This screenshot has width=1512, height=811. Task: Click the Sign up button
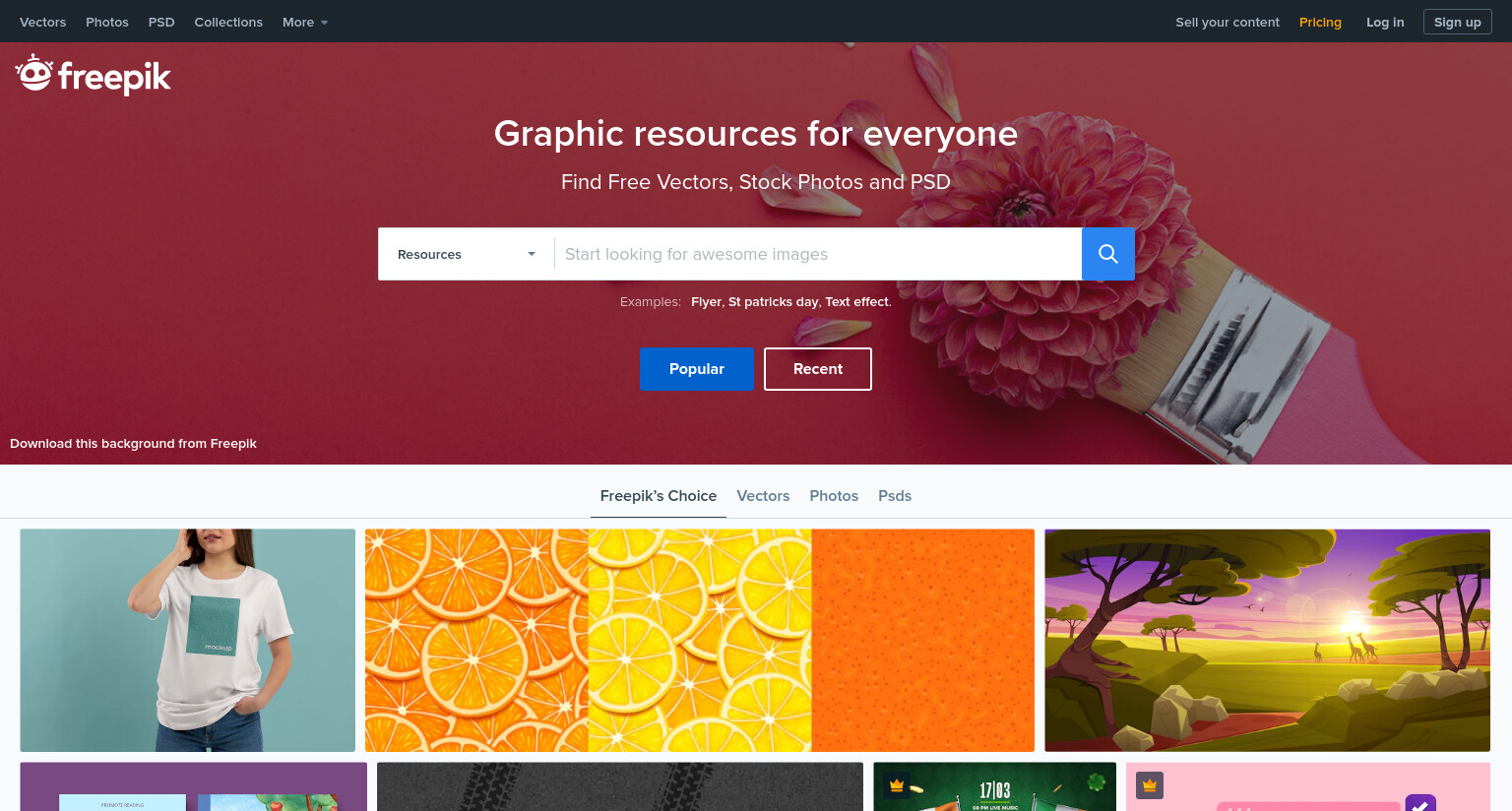point(1458,22)
